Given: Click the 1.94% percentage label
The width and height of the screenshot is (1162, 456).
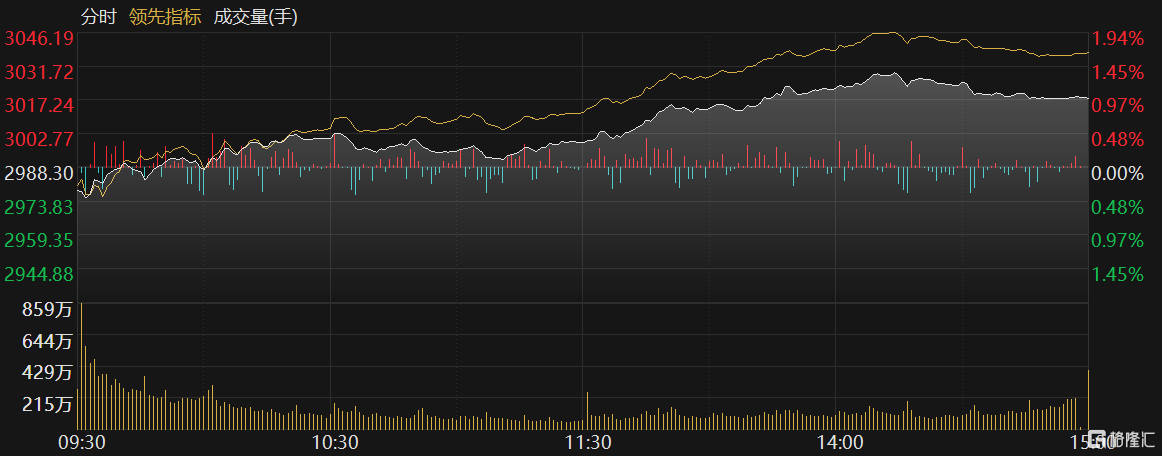Looking at the screenshot, I should [x=1119, y=38].
